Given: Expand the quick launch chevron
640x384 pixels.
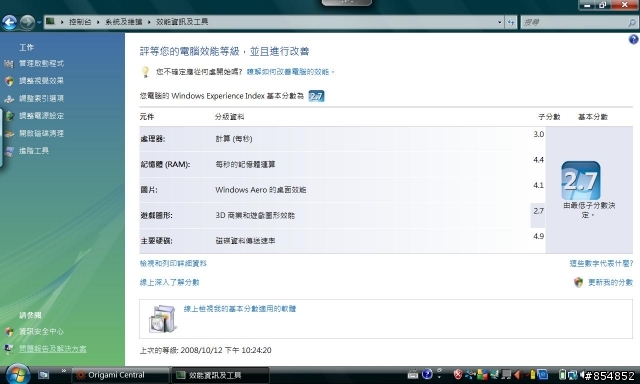Looking at the screenshot, I should (64, 371).
